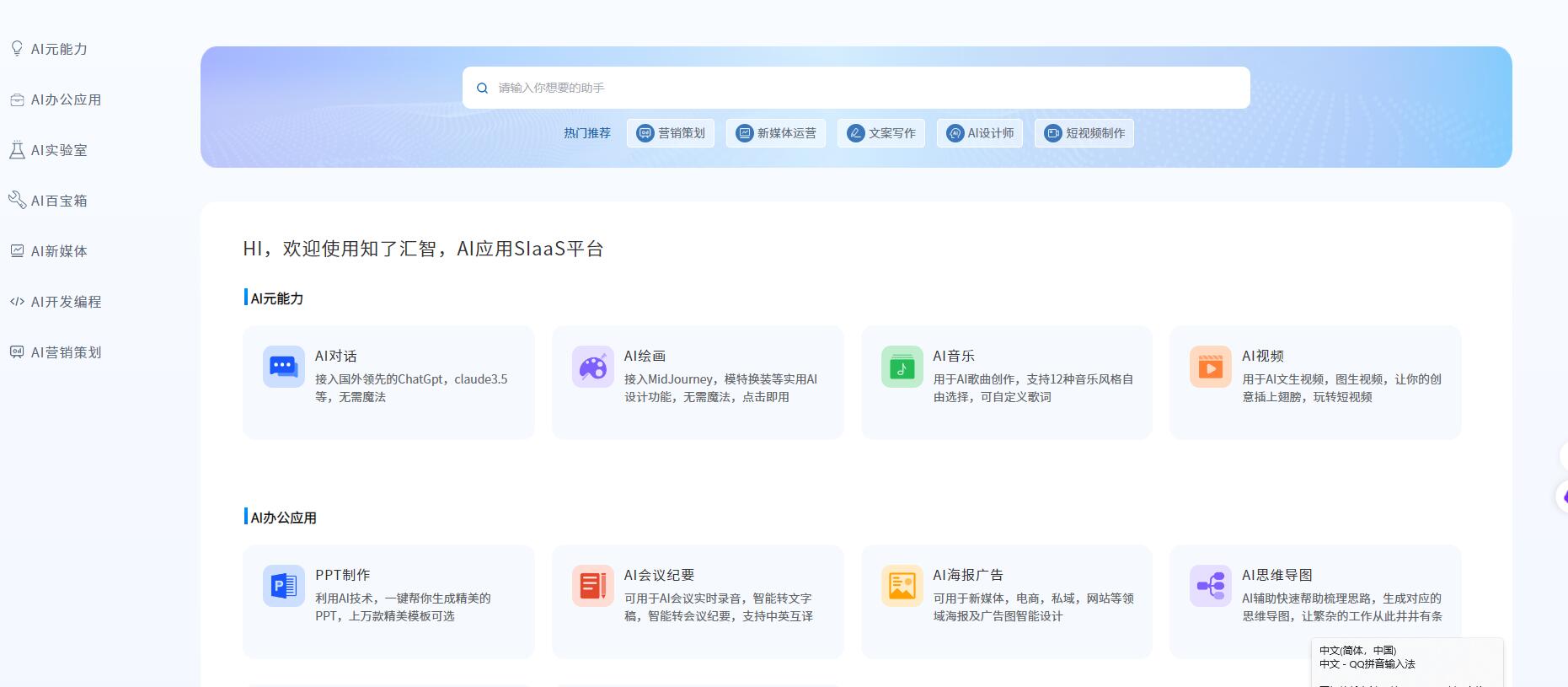Screen dimensions: 1568x687
Task: Select the AI视频 orange play icon
Action: point(1210,367)
